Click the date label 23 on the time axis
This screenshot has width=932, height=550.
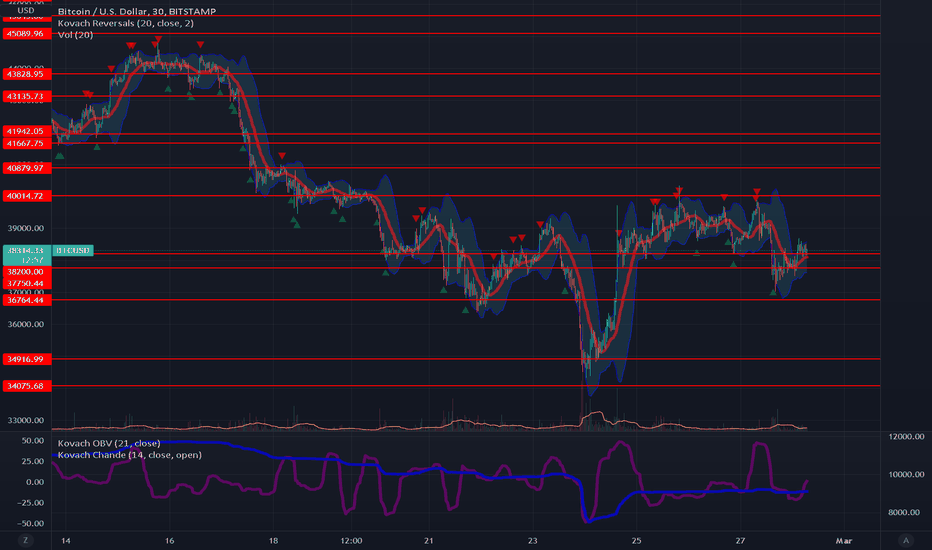click(533, 540)
